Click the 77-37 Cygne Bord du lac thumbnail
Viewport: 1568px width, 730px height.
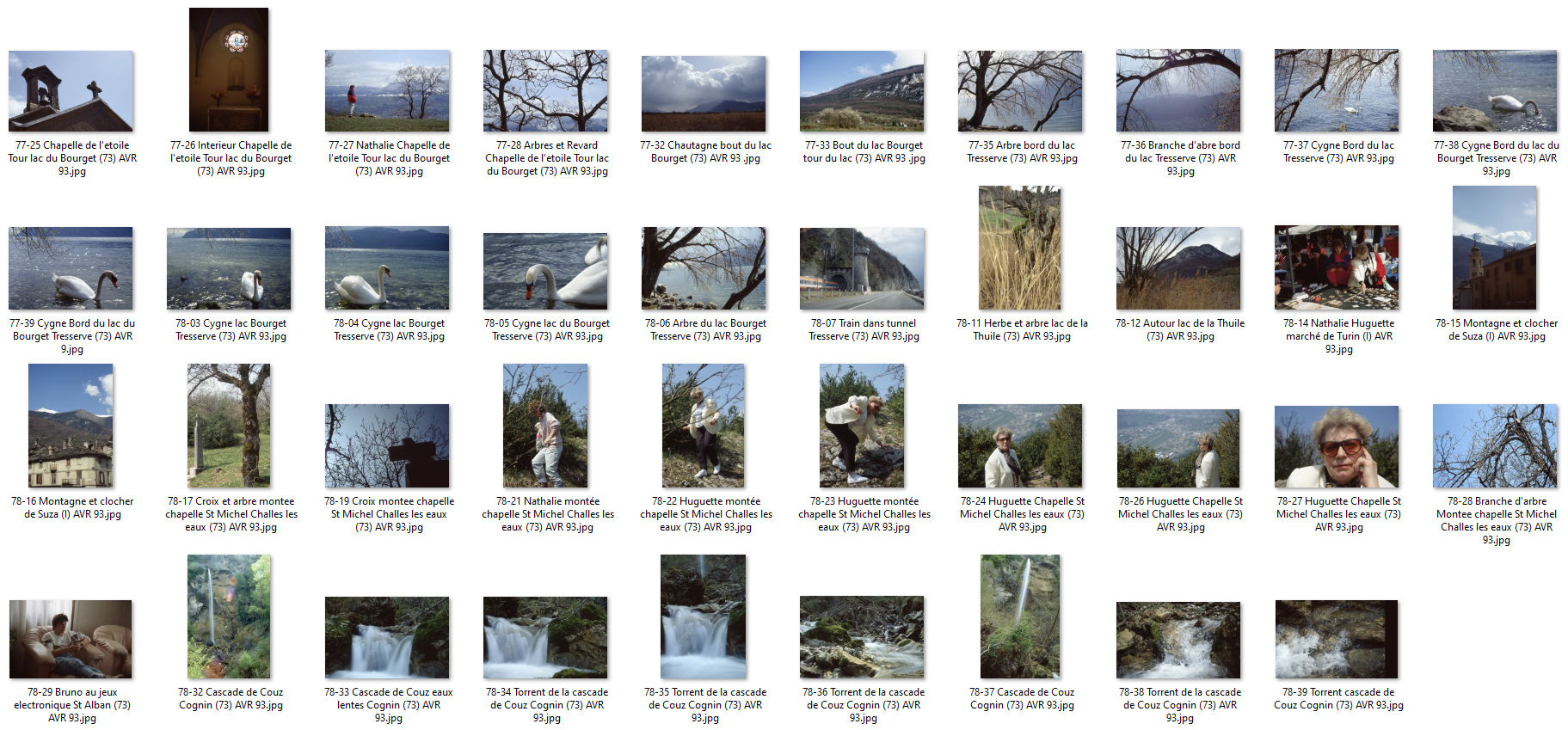[1337, 90]
